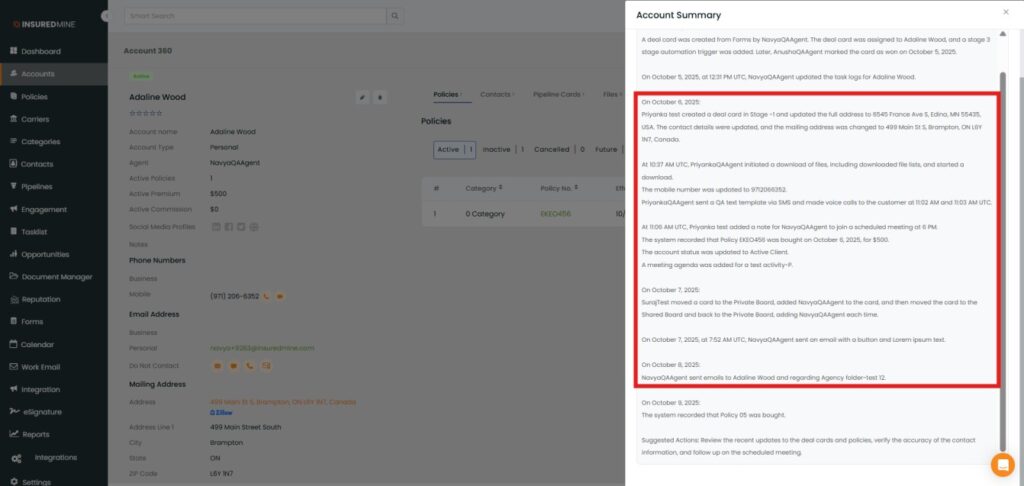The image size is (1024, 486).
Task: Go to the Dashboard menu item
Action: click(x=40, y=51)
